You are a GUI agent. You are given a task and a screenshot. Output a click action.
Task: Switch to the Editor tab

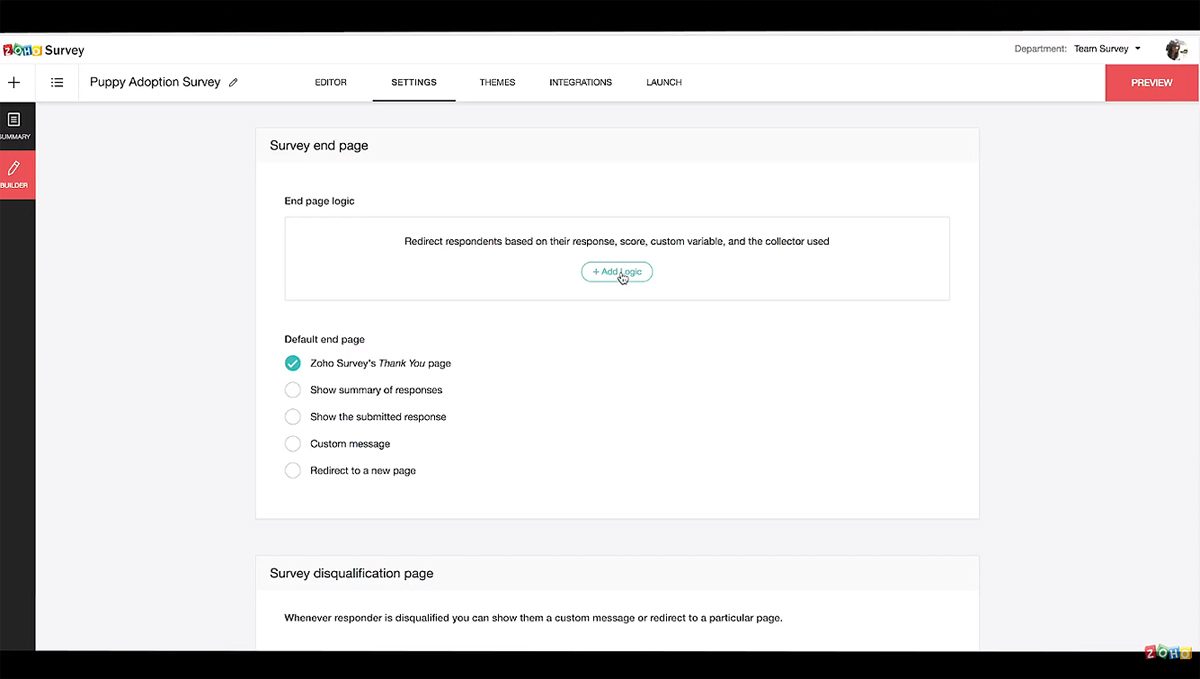tap(331, 82)
